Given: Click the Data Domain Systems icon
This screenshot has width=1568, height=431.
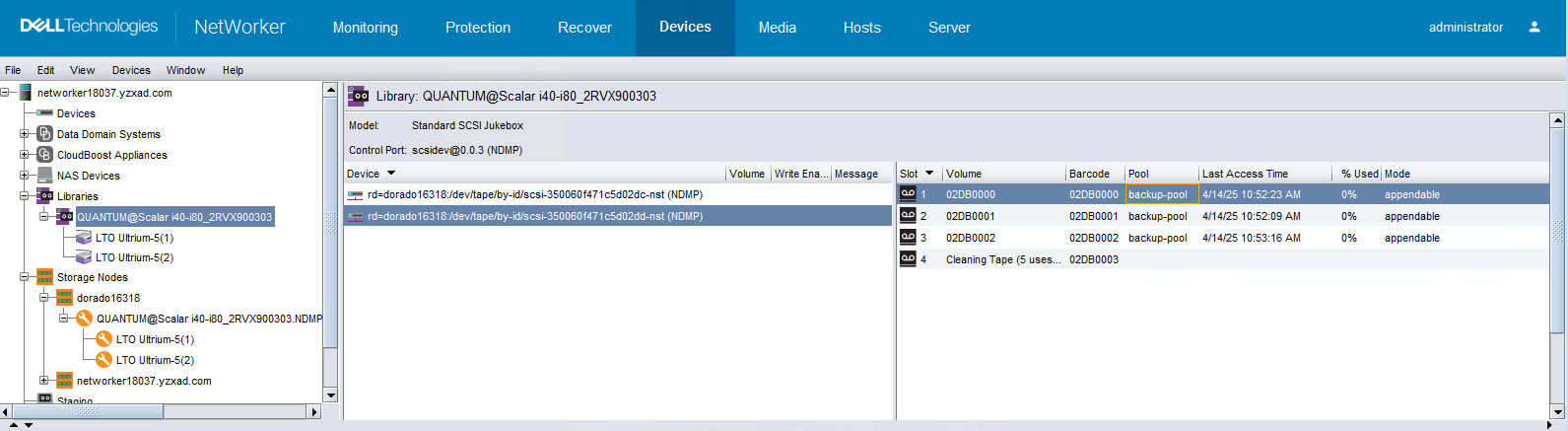Looking at the screenshot, I should (x=44, y=134).
